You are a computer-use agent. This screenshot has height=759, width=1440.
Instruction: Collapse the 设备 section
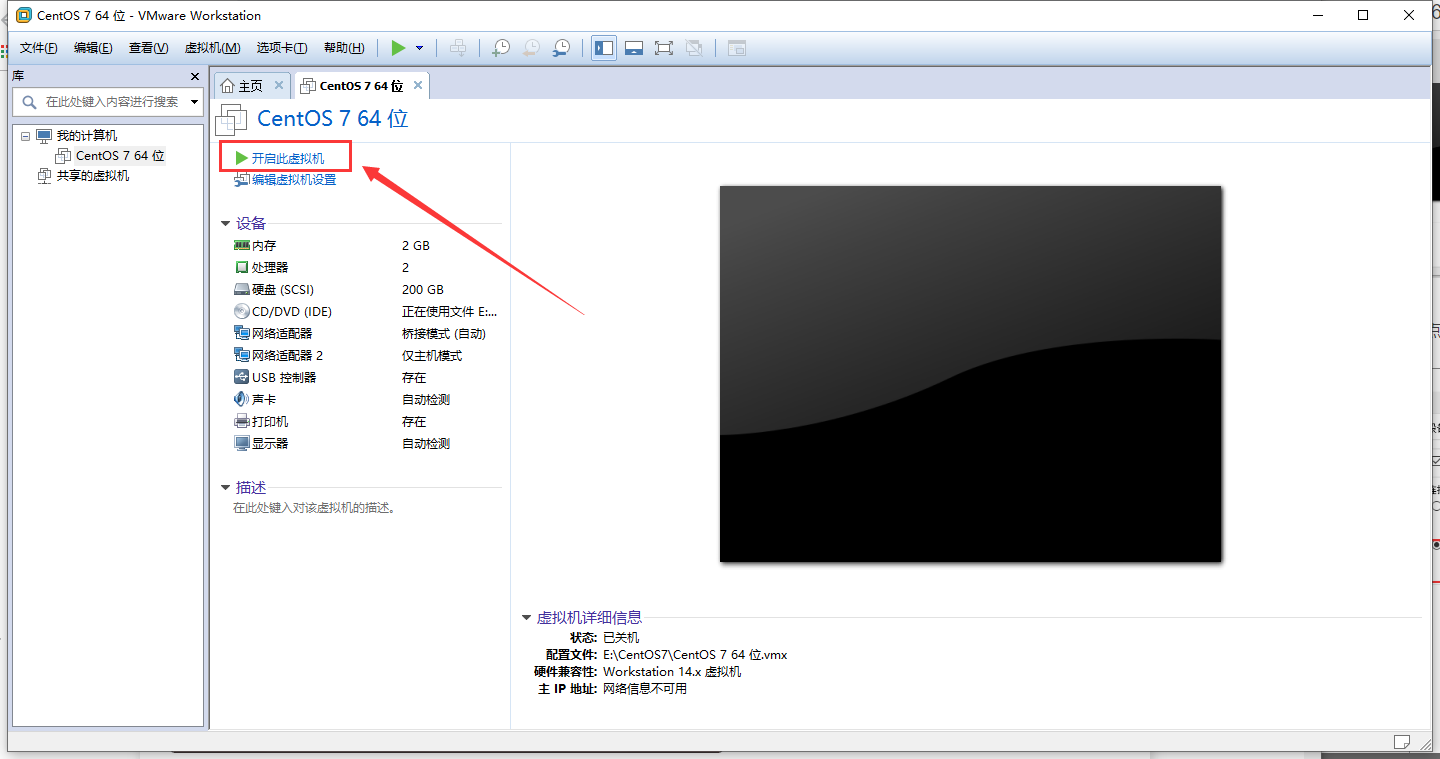pos(226,223)
